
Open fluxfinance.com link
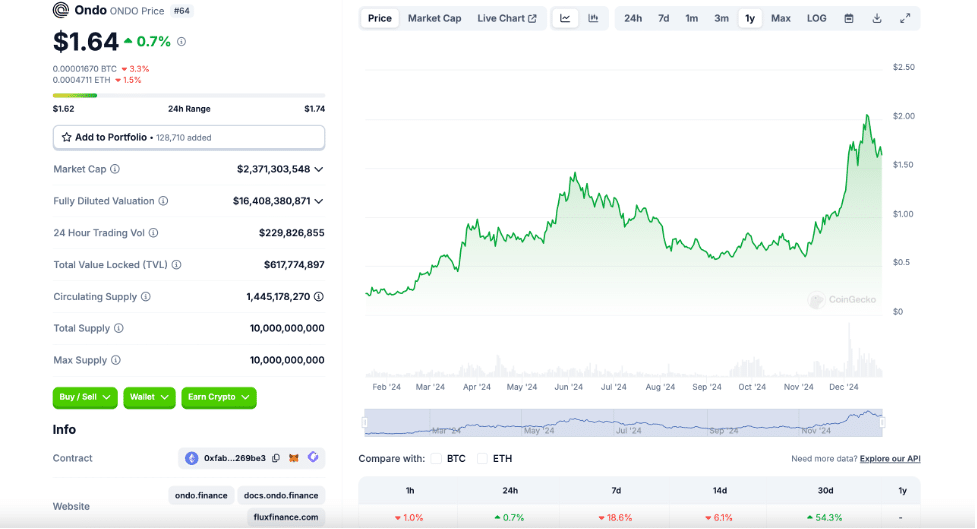click(286, 517)
